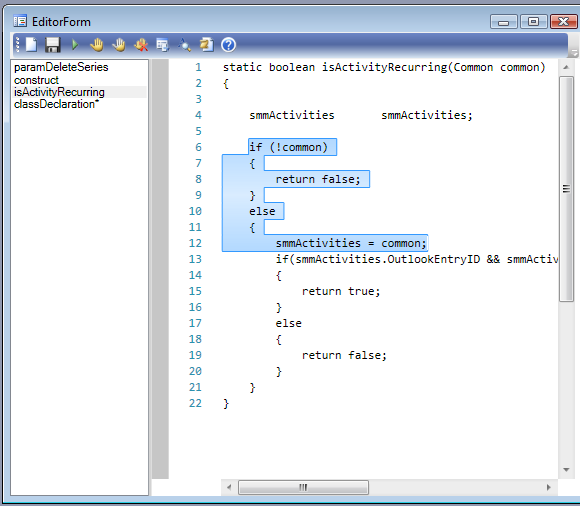The image size is (580, 506).
Task: Click 'smmActivities = common;' on line 12
Action: coord(351,243)
